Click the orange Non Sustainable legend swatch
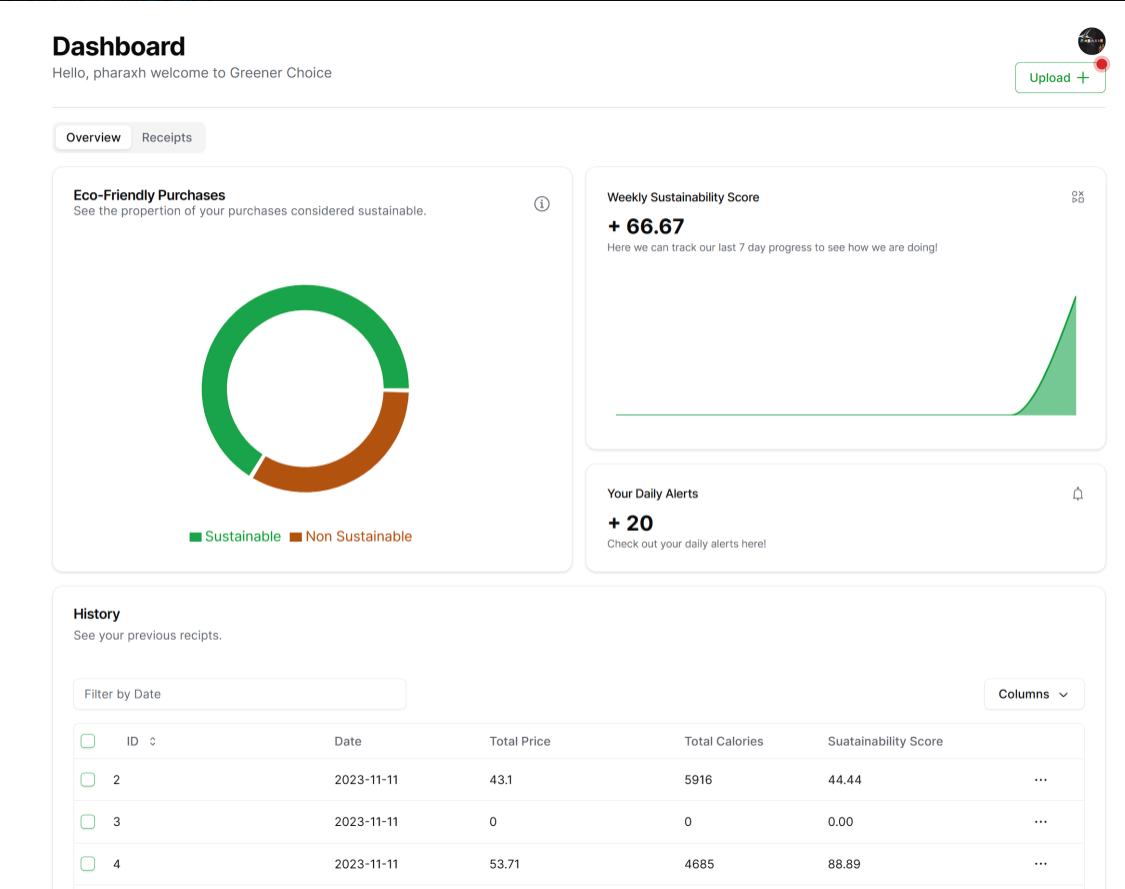 (x=296, y=537)
